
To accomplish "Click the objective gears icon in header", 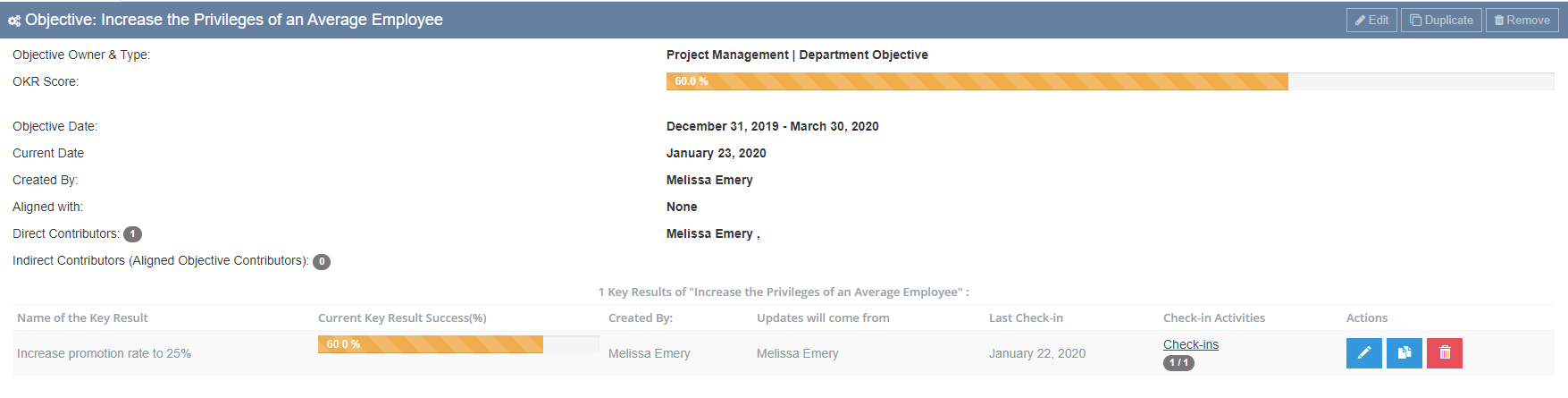I will click(x=14, y=21).
